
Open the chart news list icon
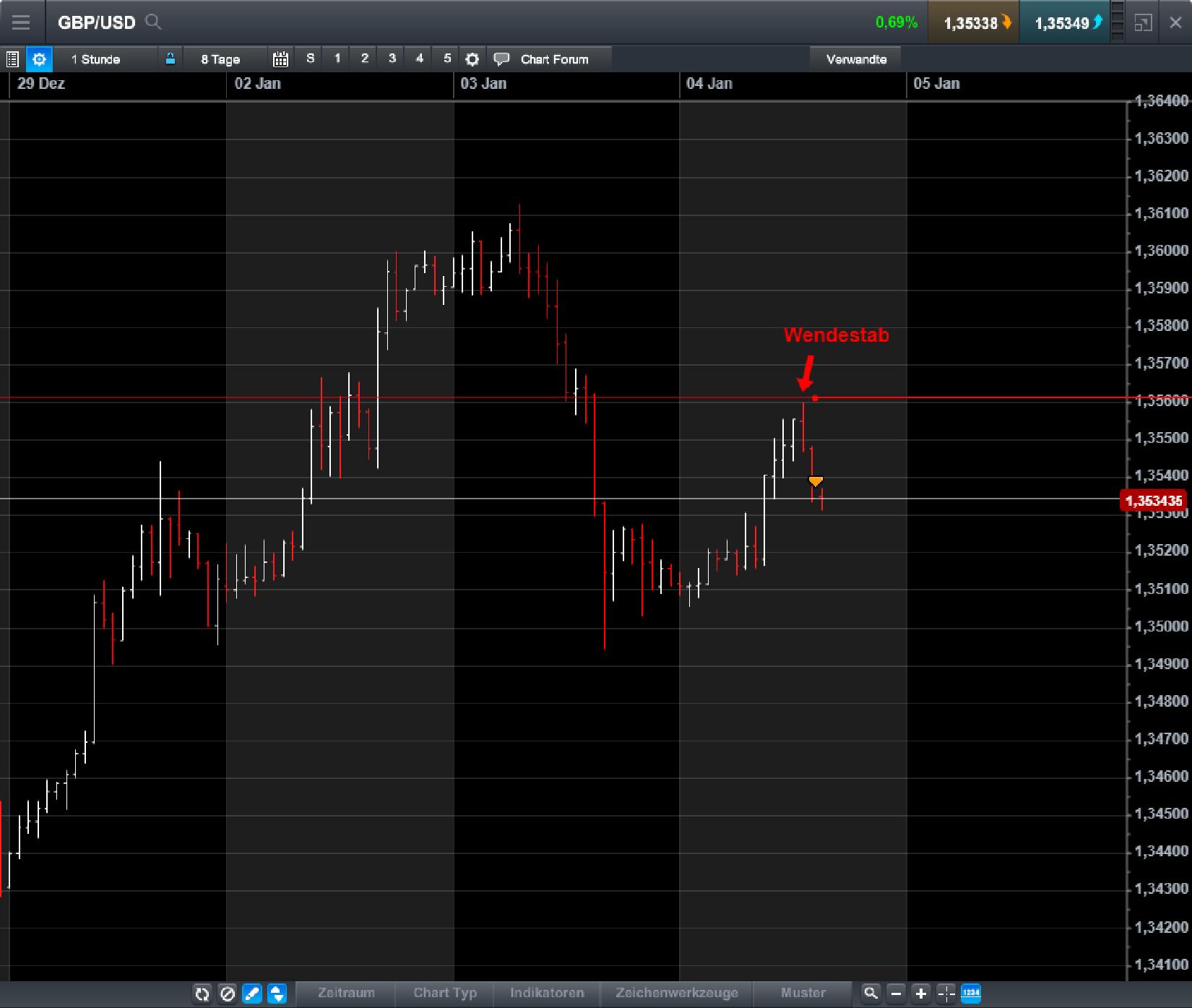12,59
